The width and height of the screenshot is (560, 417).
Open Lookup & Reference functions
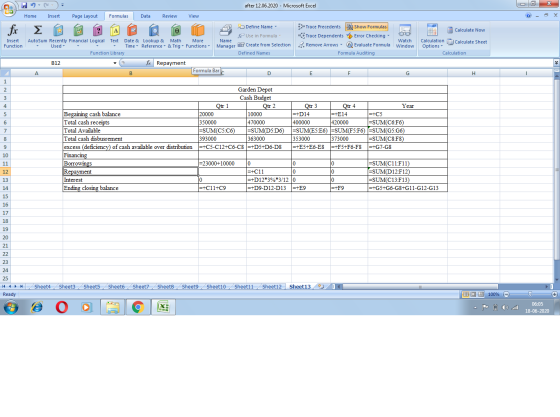153,36
